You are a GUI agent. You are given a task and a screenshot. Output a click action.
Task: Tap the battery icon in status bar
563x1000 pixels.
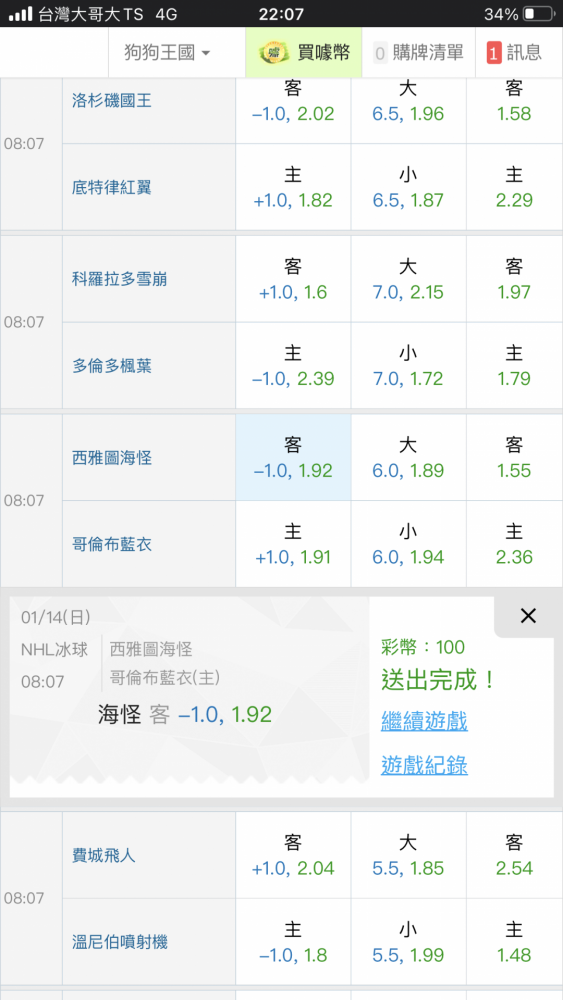[x=537, y=13]
